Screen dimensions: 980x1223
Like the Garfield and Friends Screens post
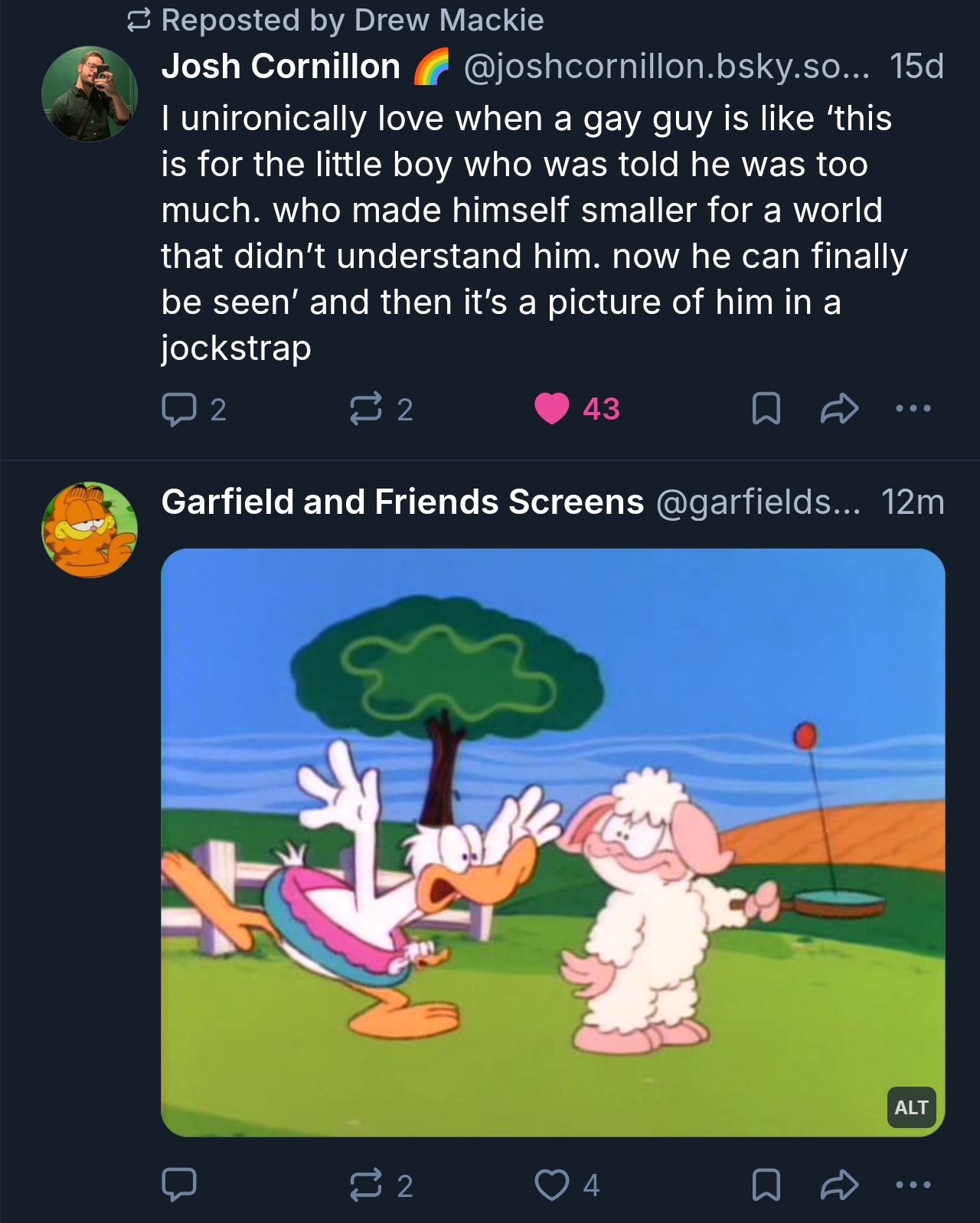click(x=551, y=1185)
